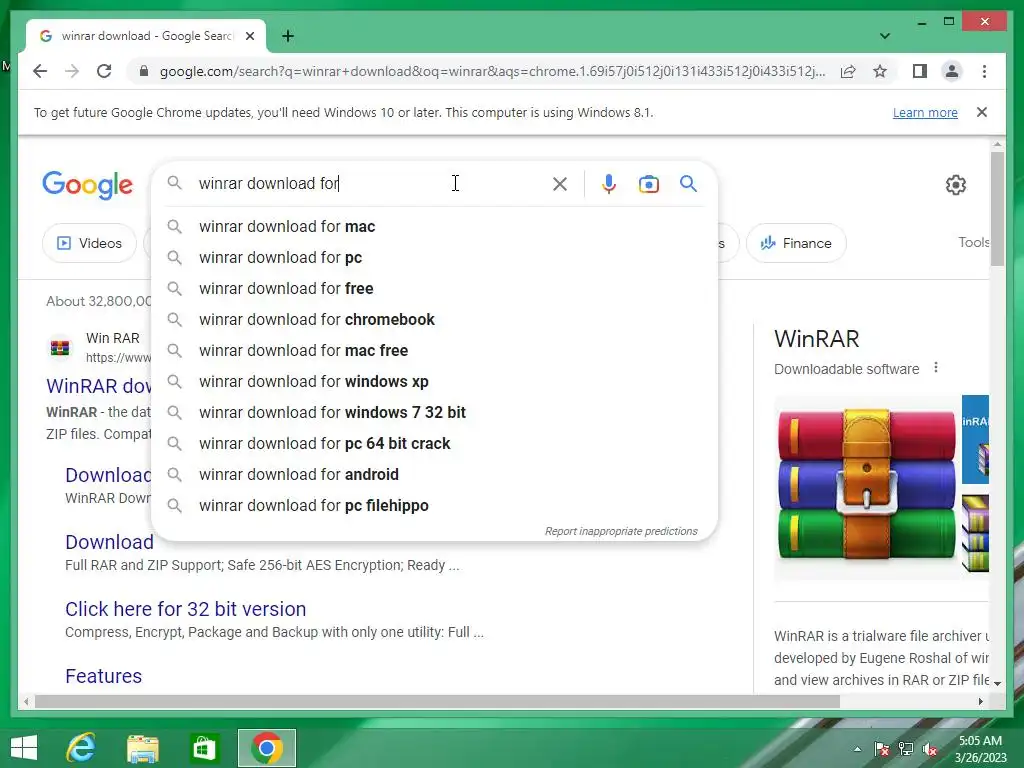
Task: Click the Share this page icon
Action: click(x=848, y=71)
